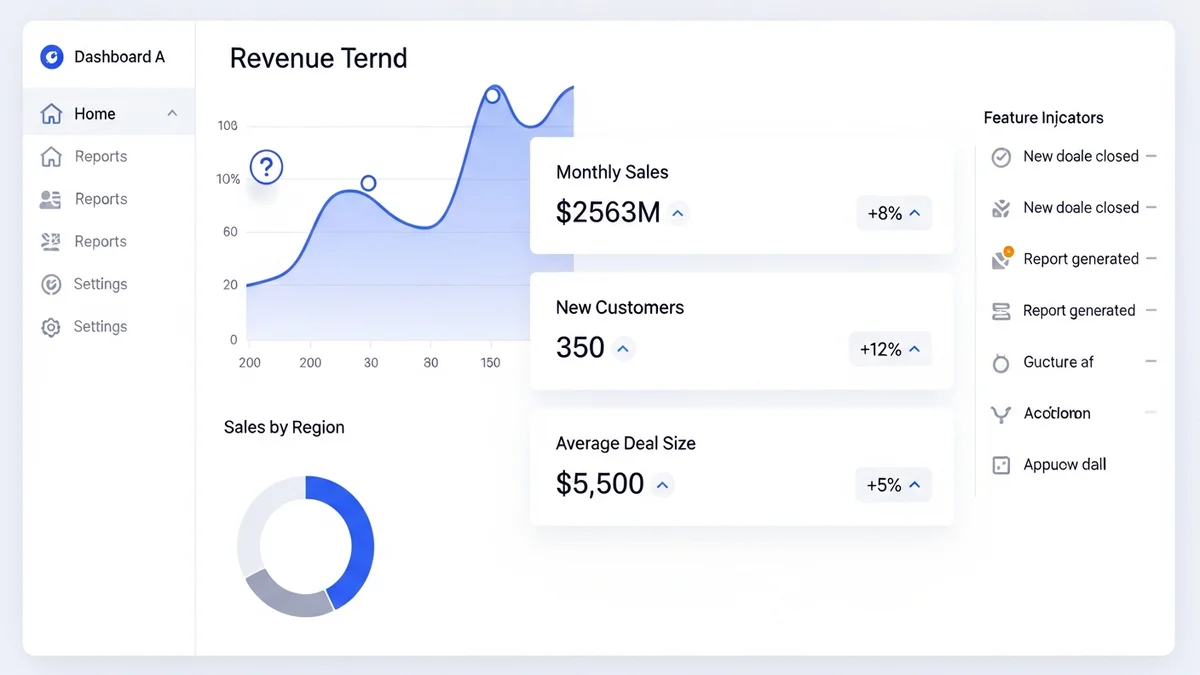Click the circled checkmark activity icon
1200x675 pixels.
tap(1001, 157)
